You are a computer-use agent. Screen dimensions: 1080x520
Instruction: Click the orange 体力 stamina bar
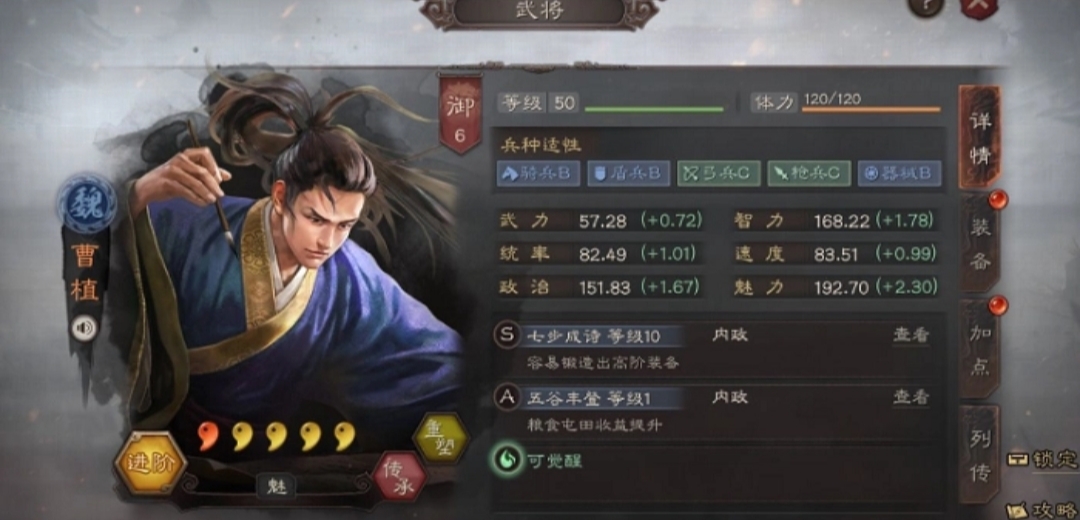[x=871, y=109]
